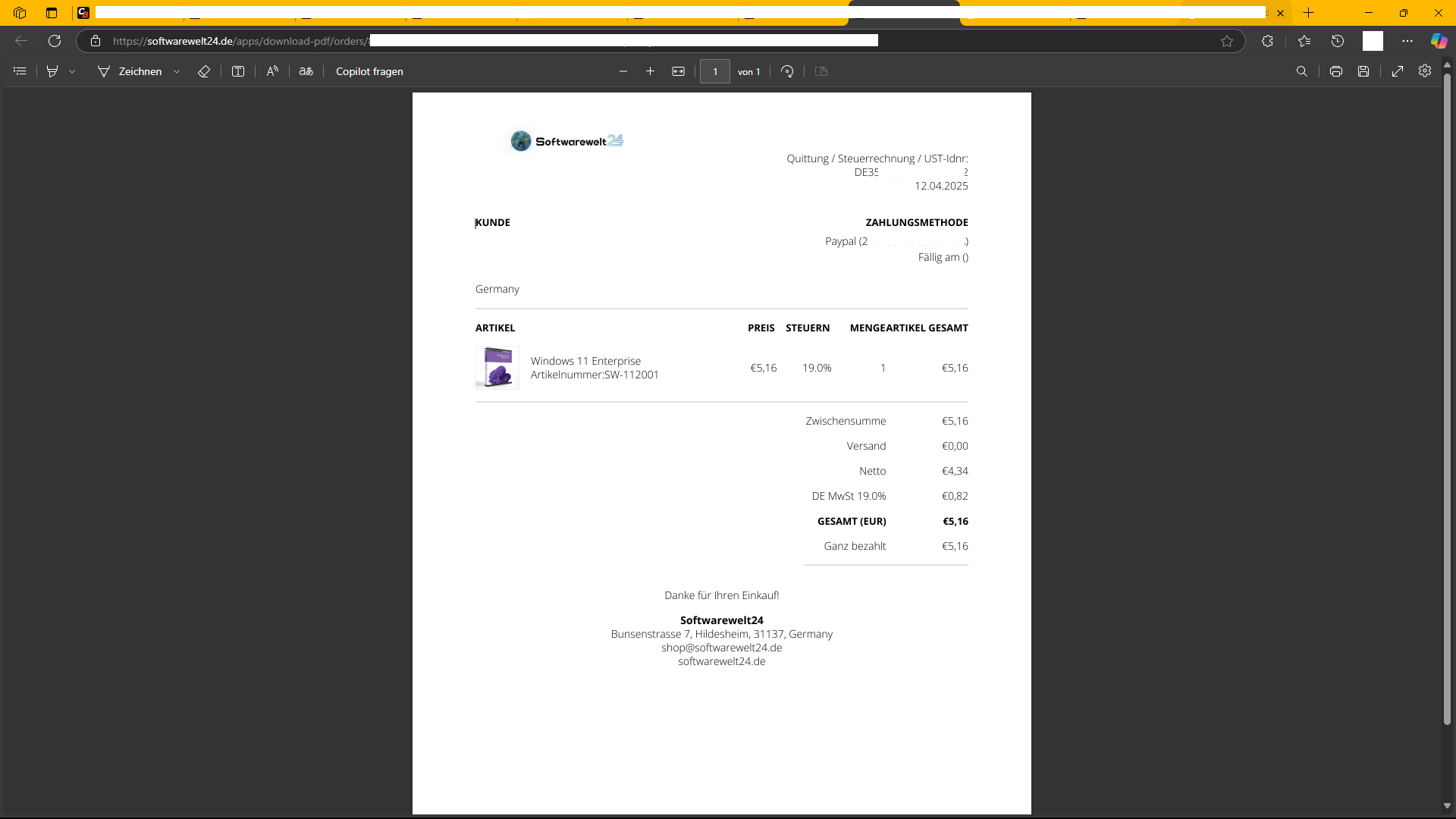Click the translate document icon

point(306,71)
